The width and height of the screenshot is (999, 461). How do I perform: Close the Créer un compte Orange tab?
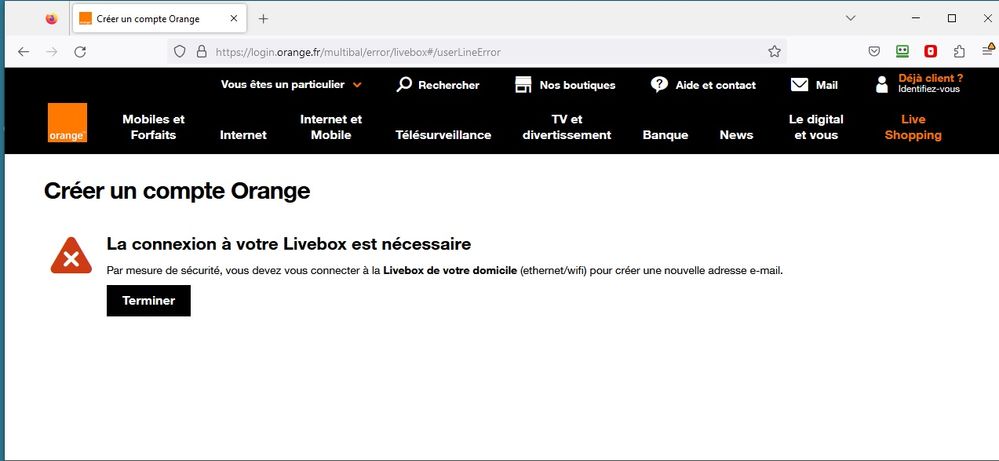coord(234,18)
